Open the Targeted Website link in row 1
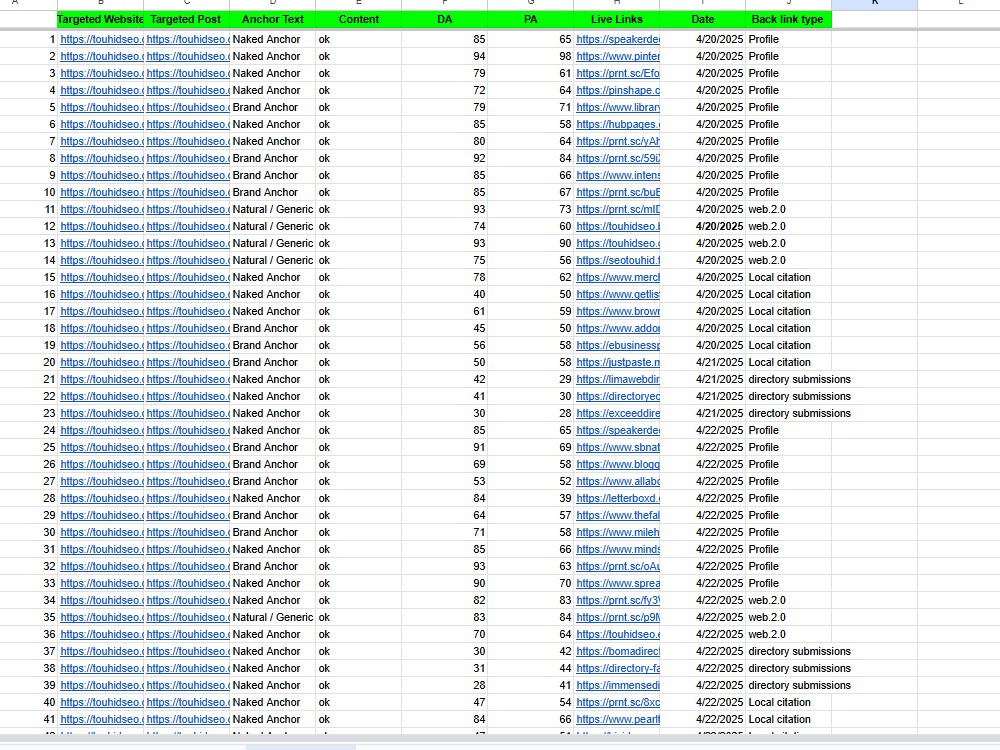 point(102,39)
